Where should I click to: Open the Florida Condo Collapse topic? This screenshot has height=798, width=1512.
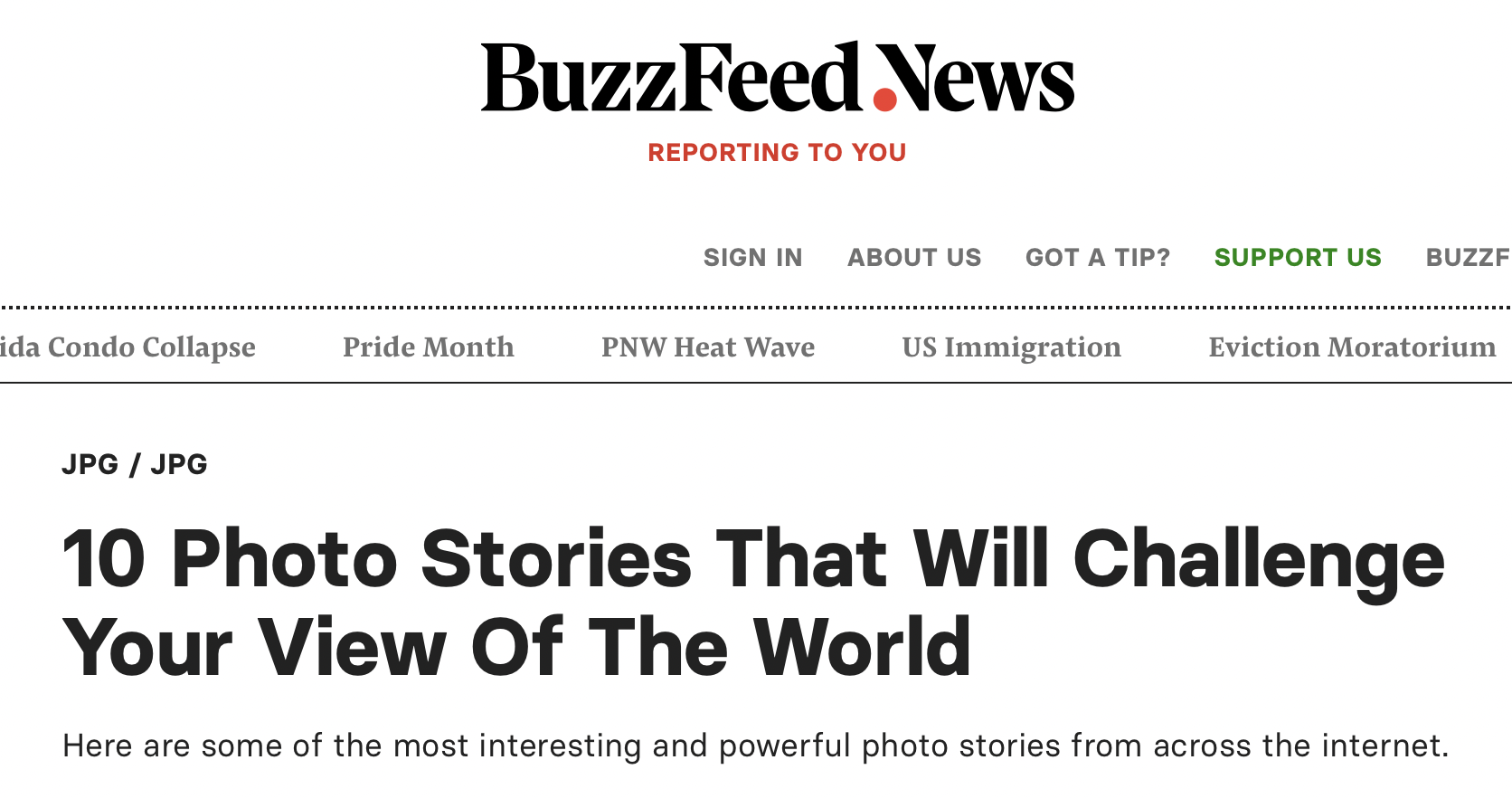[x=128, y=347]
